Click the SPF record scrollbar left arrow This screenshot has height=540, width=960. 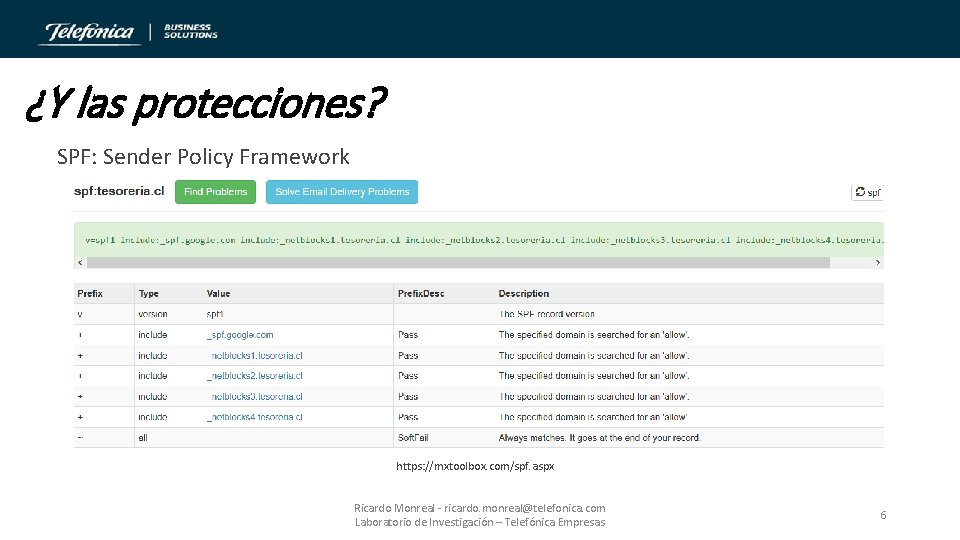coord(80,263)
